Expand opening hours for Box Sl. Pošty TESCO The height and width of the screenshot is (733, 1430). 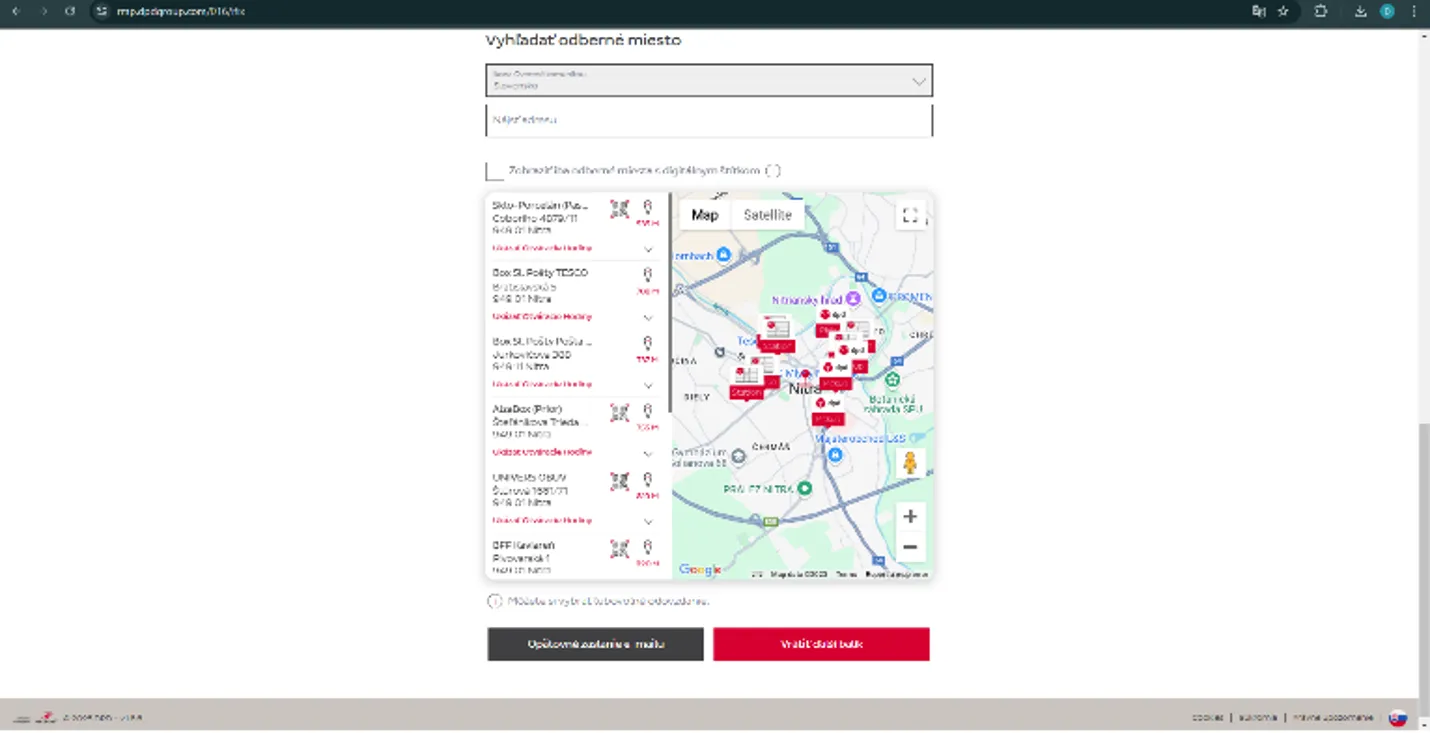(x=648, y=317)
